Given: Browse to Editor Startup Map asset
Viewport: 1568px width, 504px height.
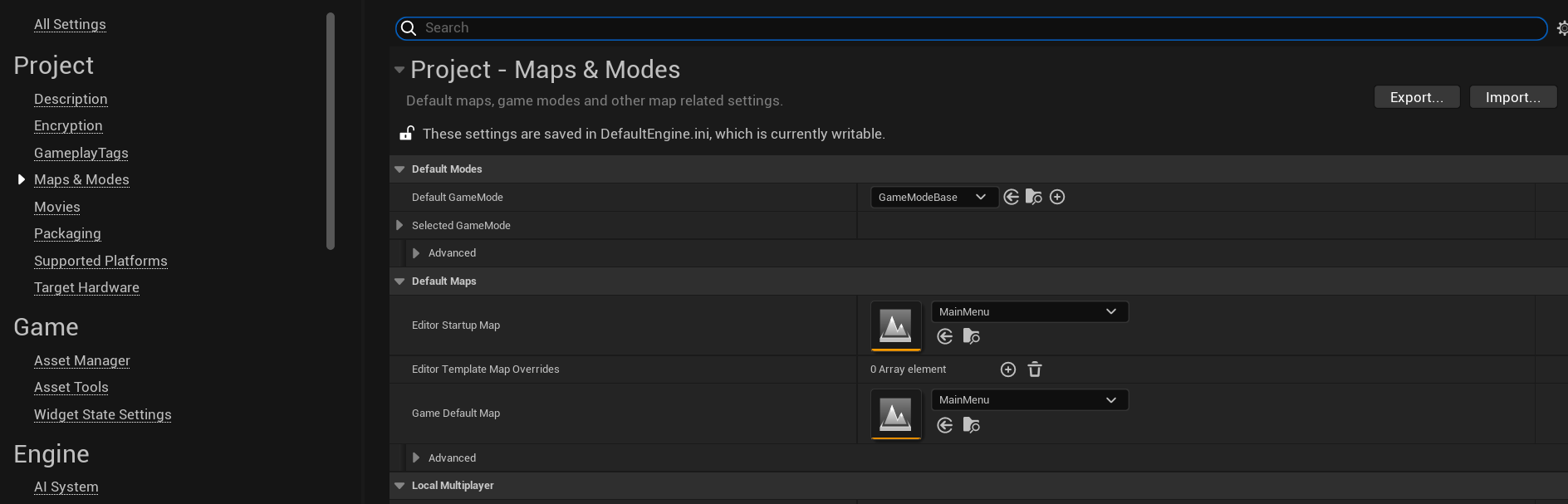Looking at the screenshot, I should pyautogui.click(x=971, y=336).
